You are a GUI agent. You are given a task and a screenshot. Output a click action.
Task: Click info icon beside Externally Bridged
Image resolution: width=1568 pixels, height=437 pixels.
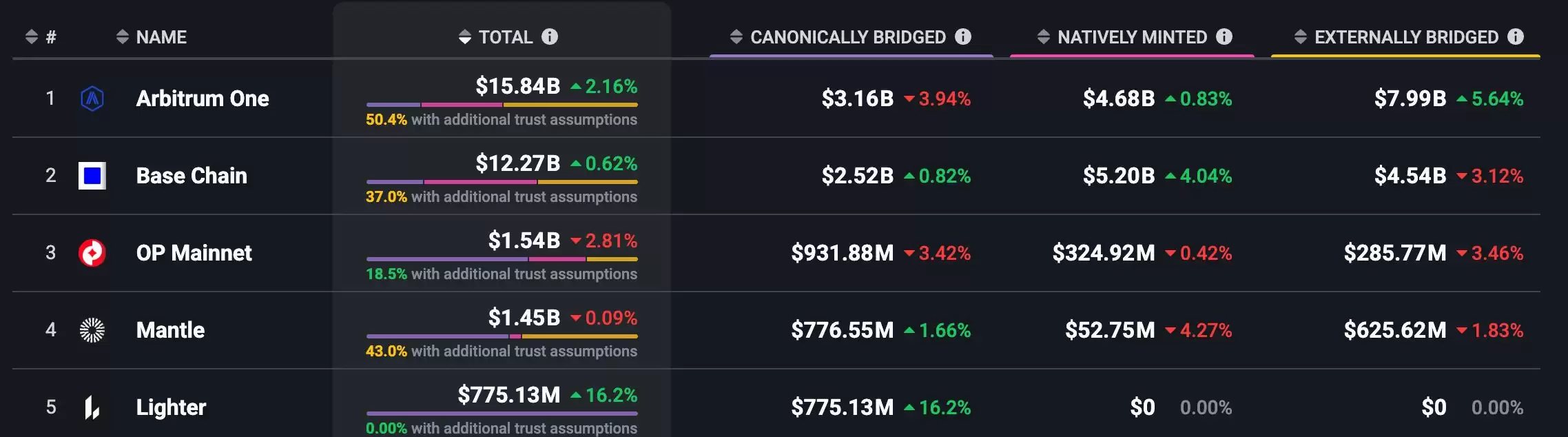(x=1516, y=37)
